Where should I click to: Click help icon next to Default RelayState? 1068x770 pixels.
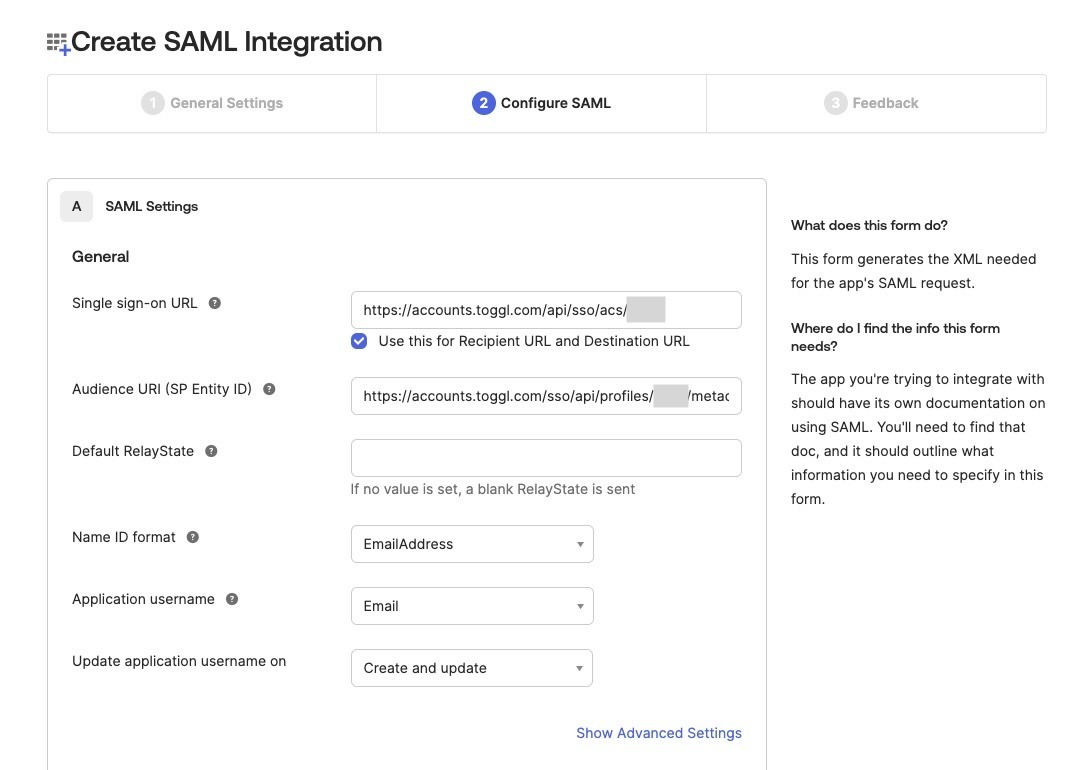click(211, 451)
